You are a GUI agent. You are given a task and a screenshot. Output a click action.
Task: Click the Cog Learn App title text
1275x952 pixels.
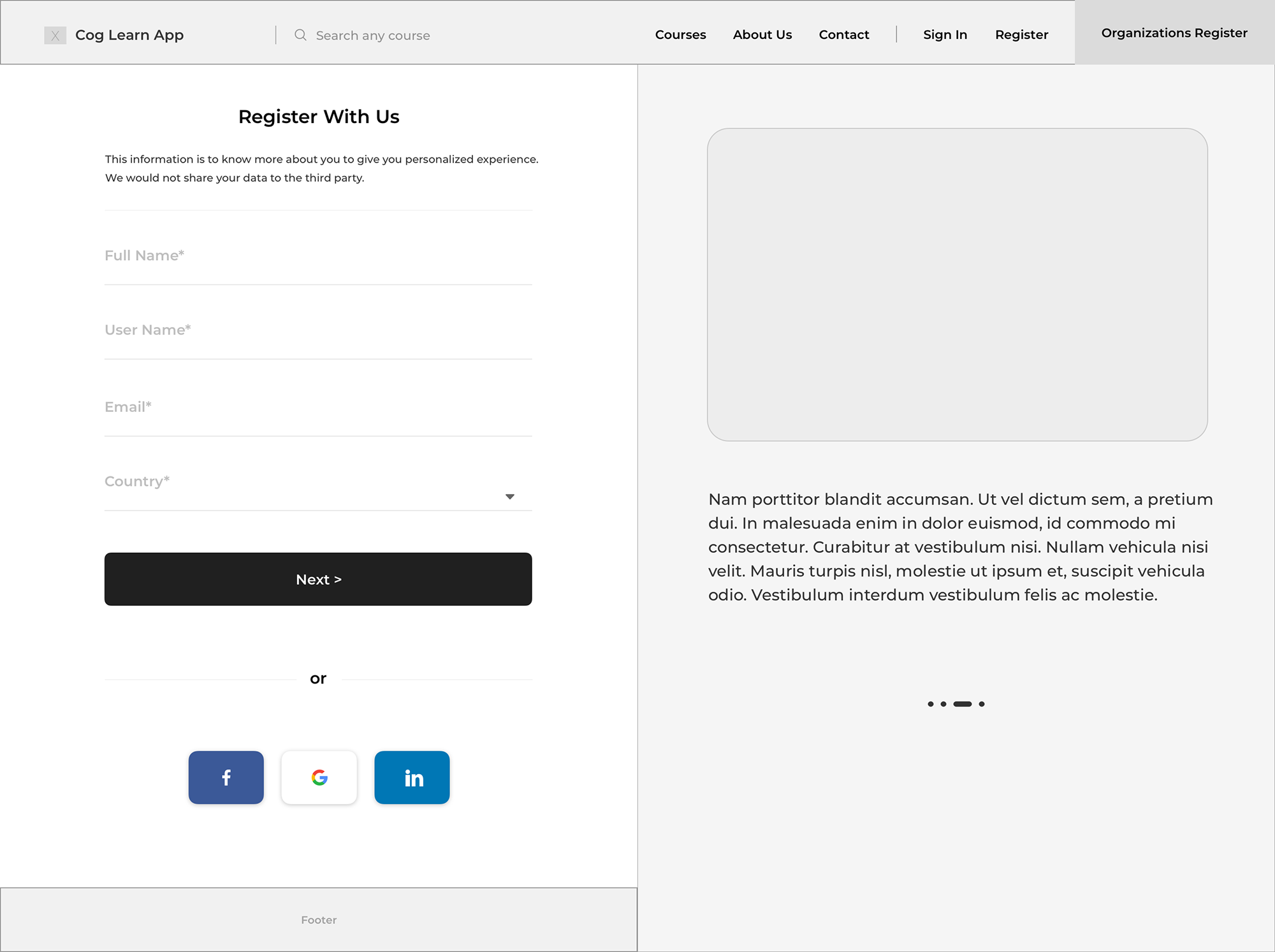point(129,35)
